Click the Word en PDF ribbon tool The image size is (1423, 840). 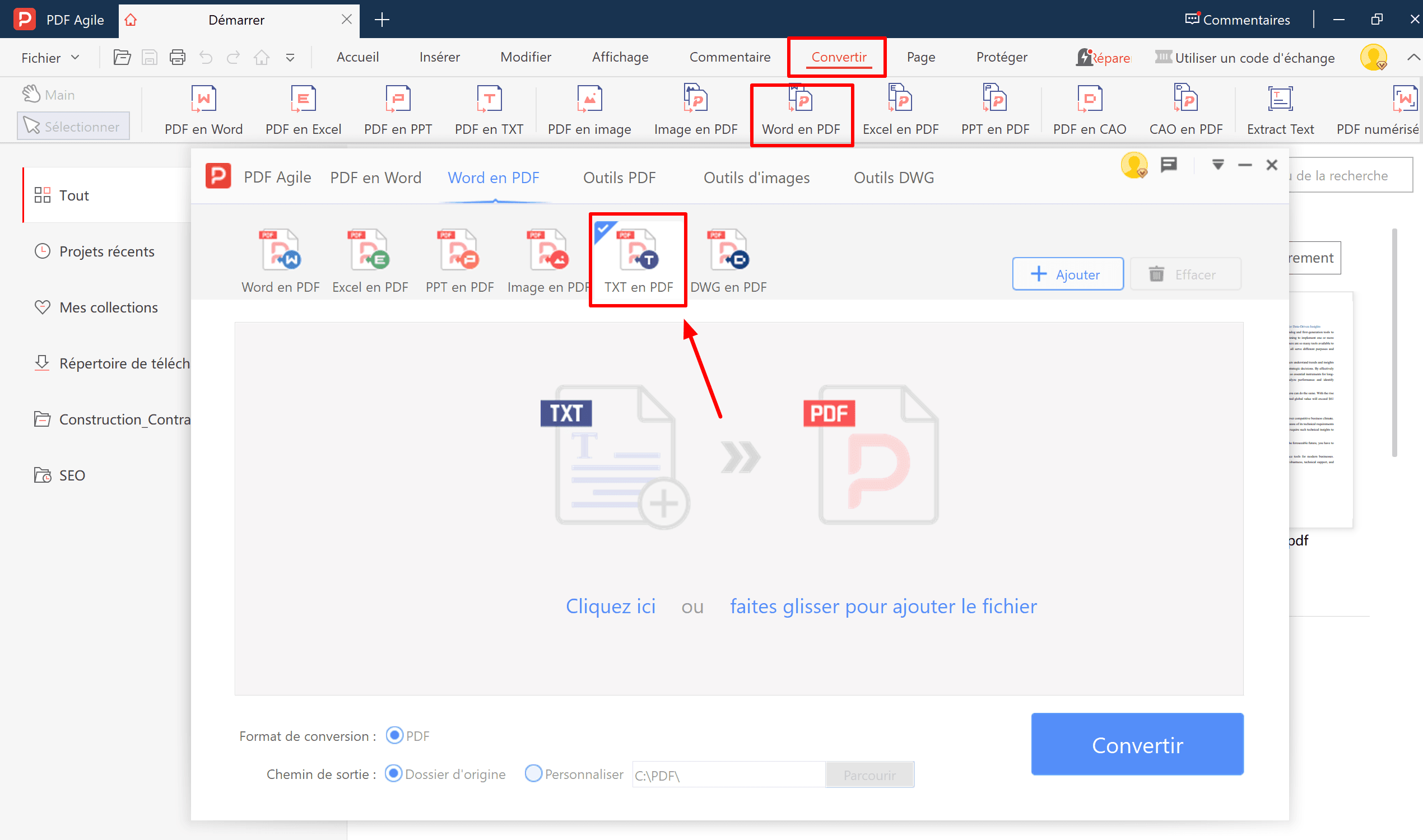pos(801,111)
